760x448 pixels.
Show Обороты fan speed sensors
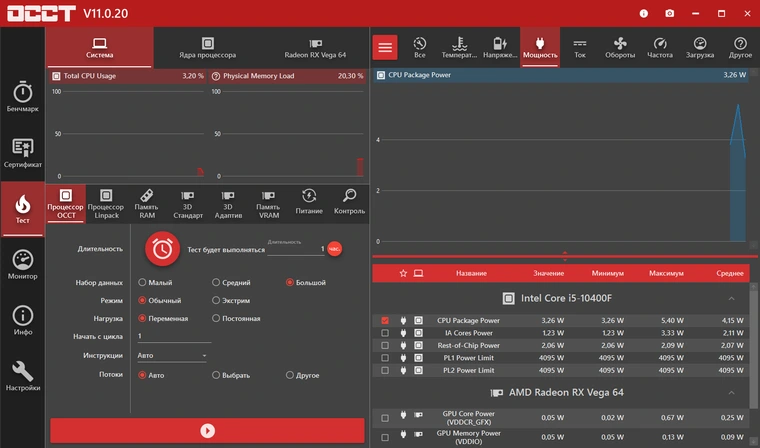pyautogui.click(x=620, y=48)
